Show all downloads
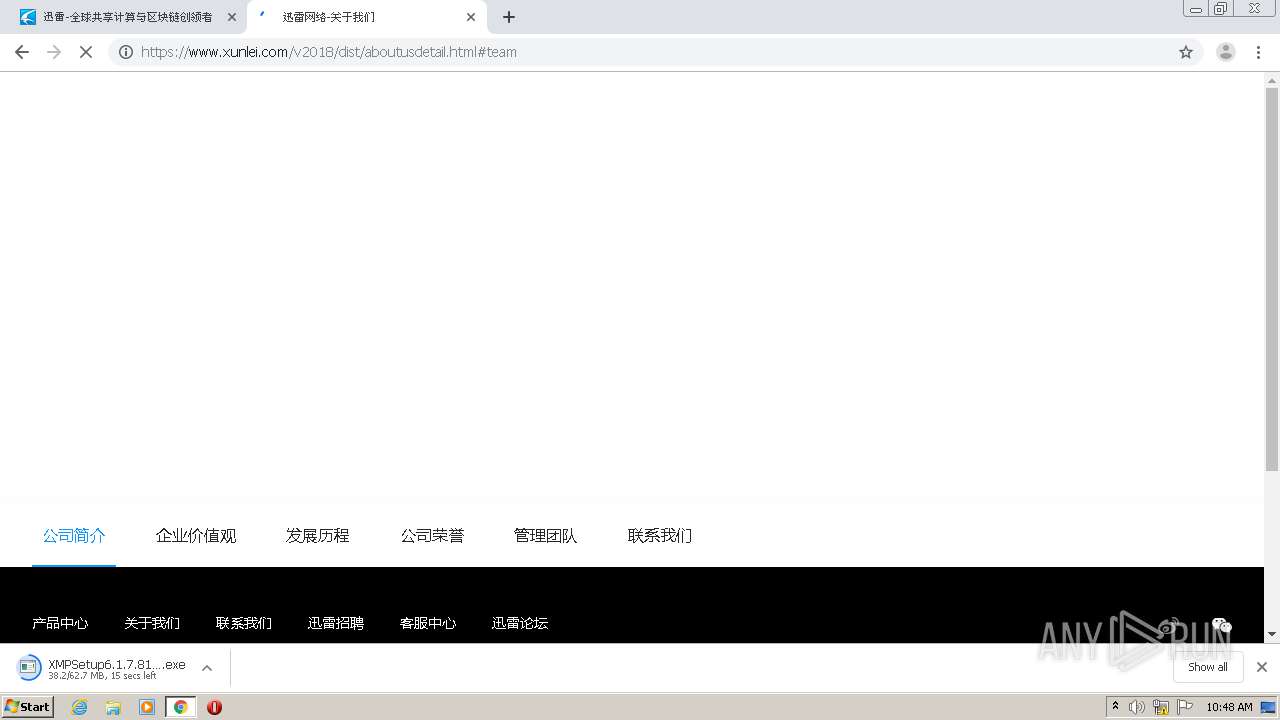 [1208, 667]
